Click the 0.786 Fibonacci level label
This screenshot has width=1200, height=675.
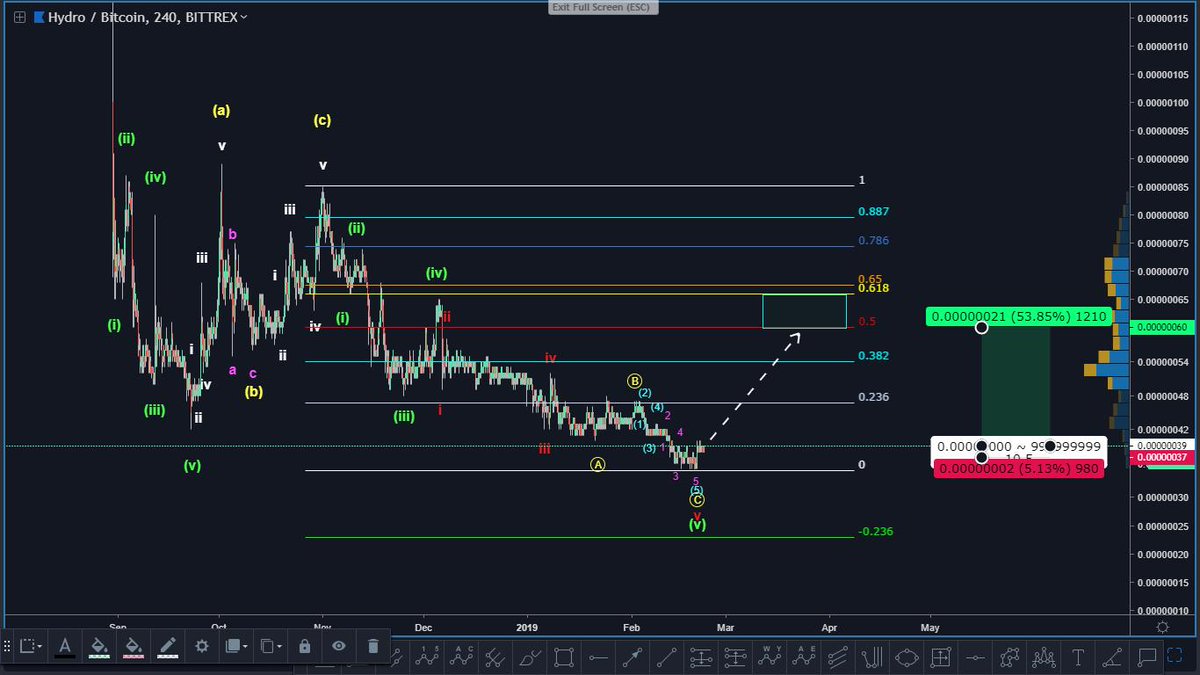pyautogui.click(x=873, y=241)
